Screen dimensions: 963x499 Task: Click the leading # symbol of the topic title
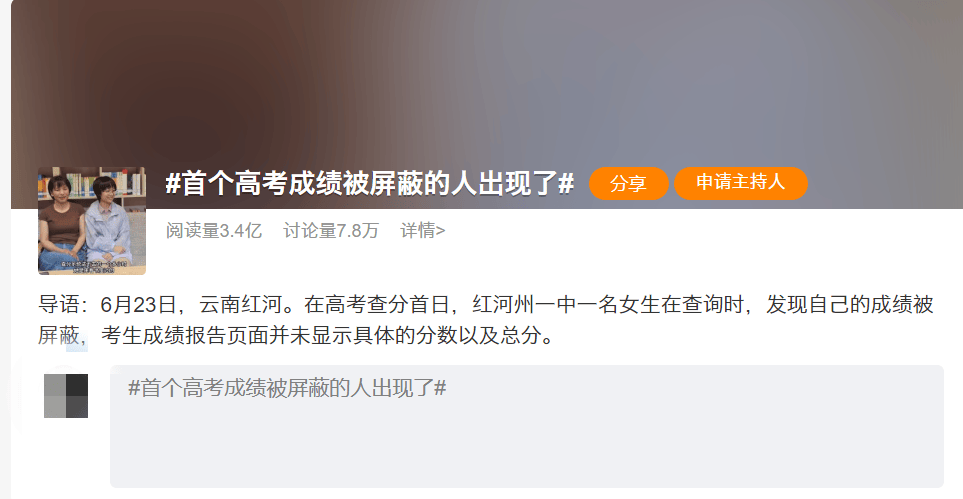coord(173,184)
